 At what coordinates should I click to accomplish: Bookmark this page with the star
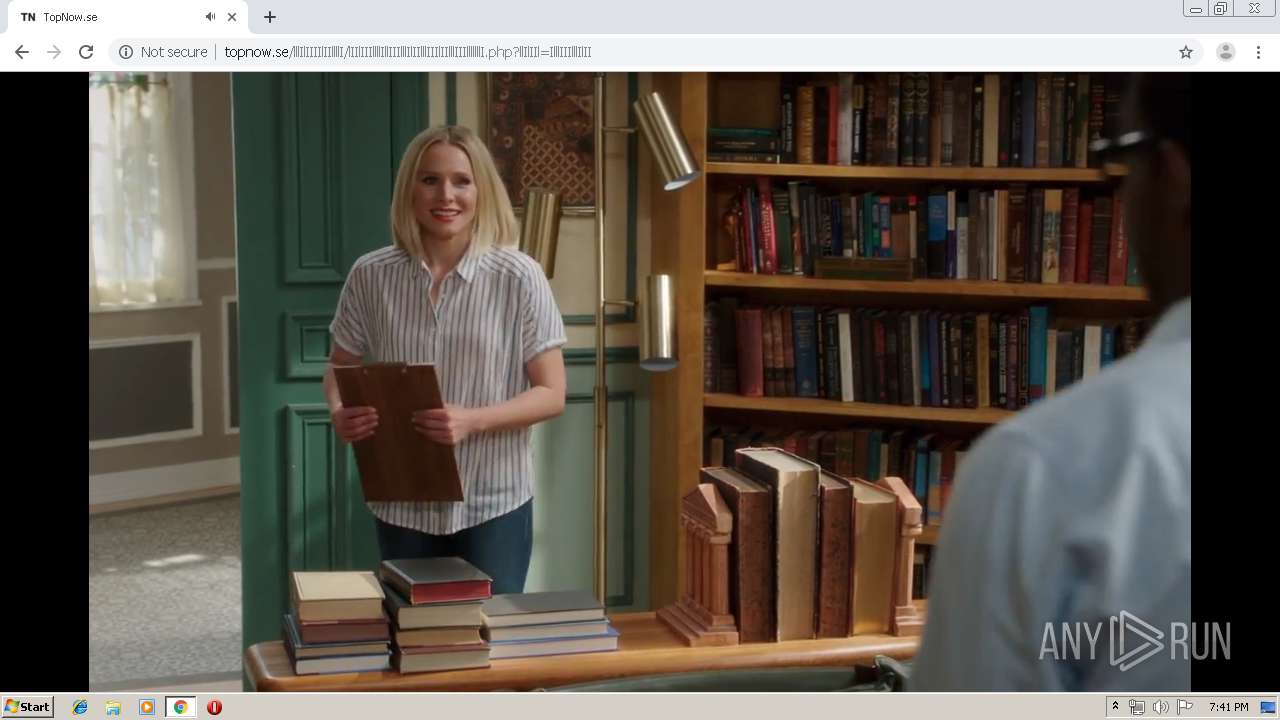click(x=1186, y=52)
